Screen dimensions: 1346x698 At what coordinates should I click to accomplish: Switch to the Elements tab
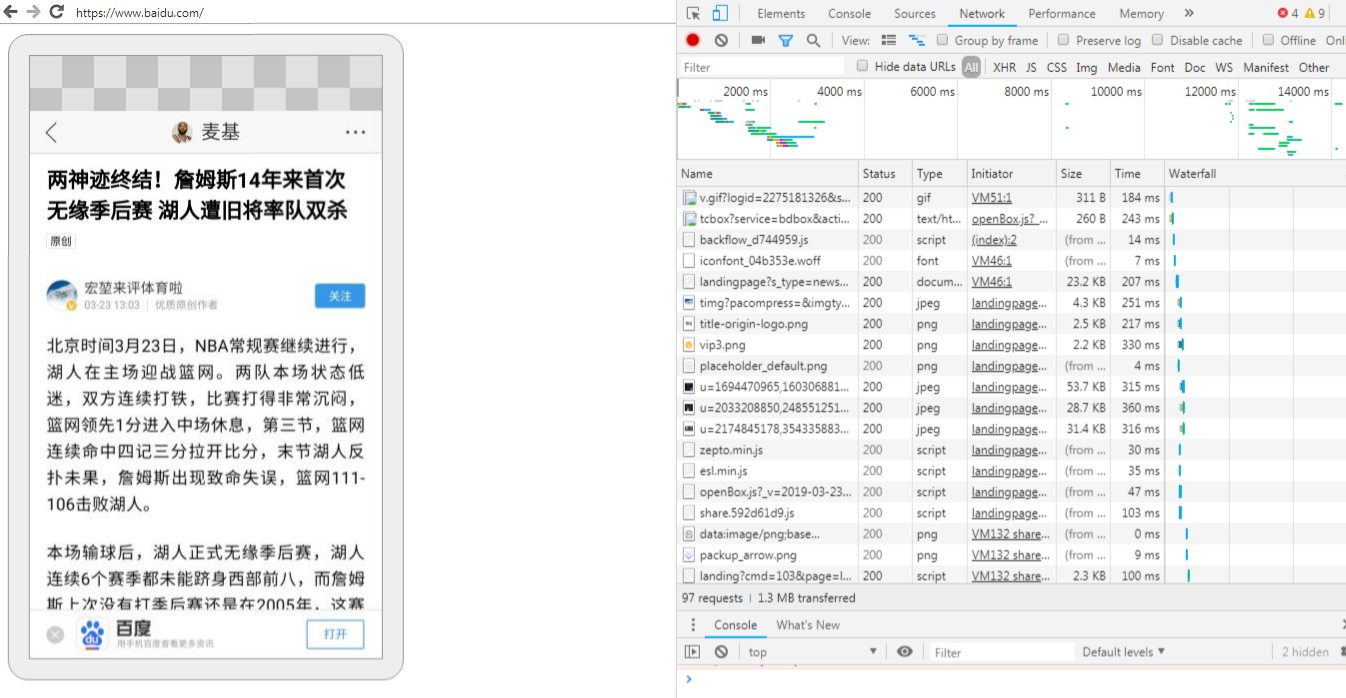coord(781,14)
